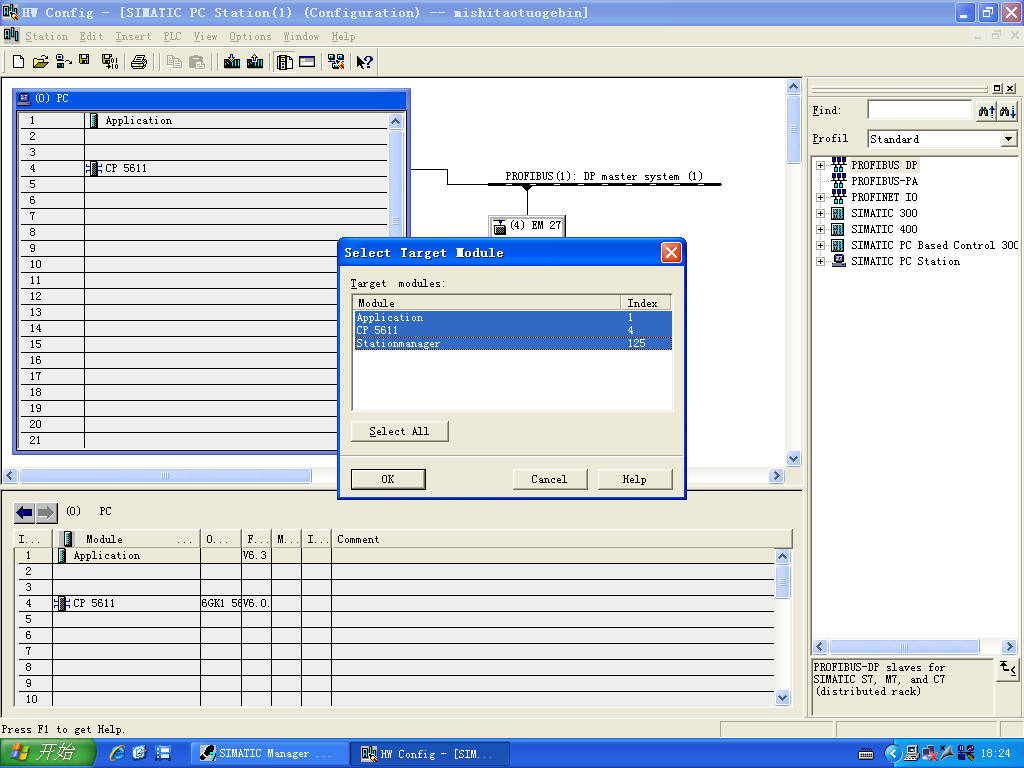
Task: Click the Find upward binoculars button
Action: tap(986, 111)
